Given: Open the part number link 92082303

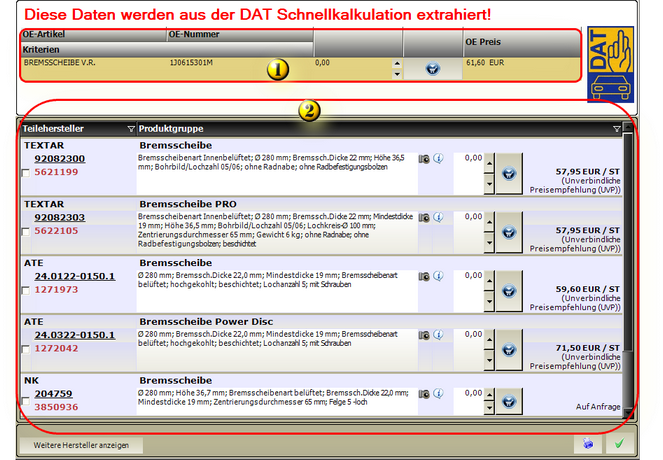Looking at the screenshot, I should coord(60,217).
